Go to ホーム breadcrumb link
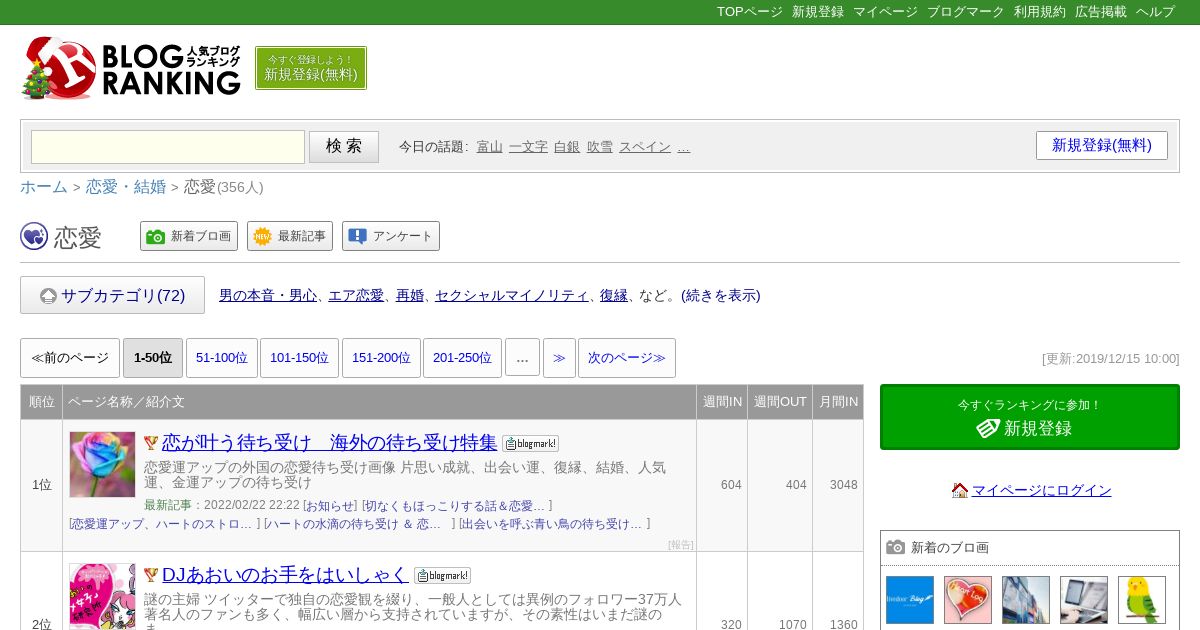Viewport: 1200px width, 630px height. tap(44, 187)
